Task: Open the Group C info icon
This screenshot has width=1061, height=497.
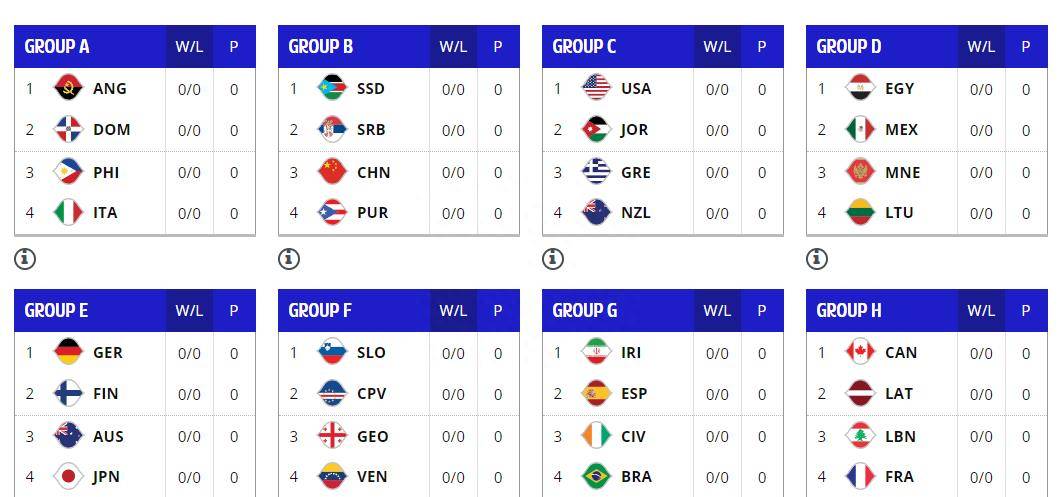Action: click(x=553, y=259)
